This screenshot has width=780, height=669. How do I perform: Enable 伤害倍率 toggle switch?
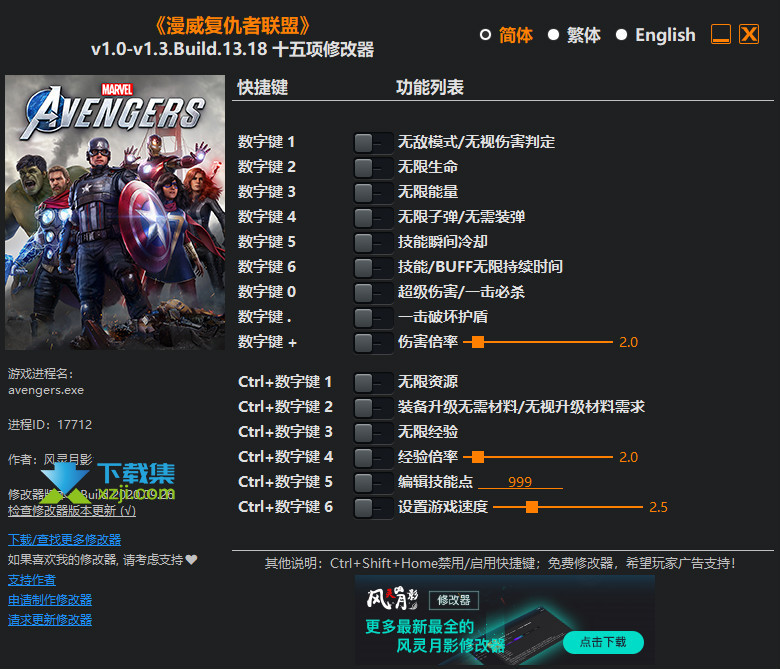pyautogui.click(x=373, y=343)
